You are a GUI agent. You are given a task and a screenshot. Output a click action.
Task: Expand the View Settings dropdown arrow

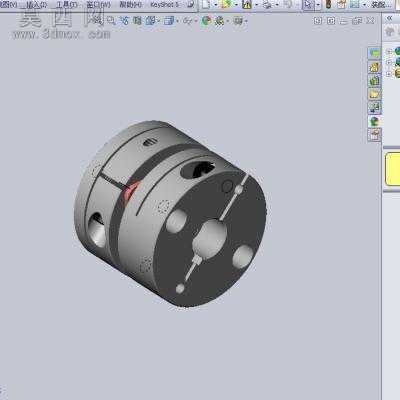246,21
